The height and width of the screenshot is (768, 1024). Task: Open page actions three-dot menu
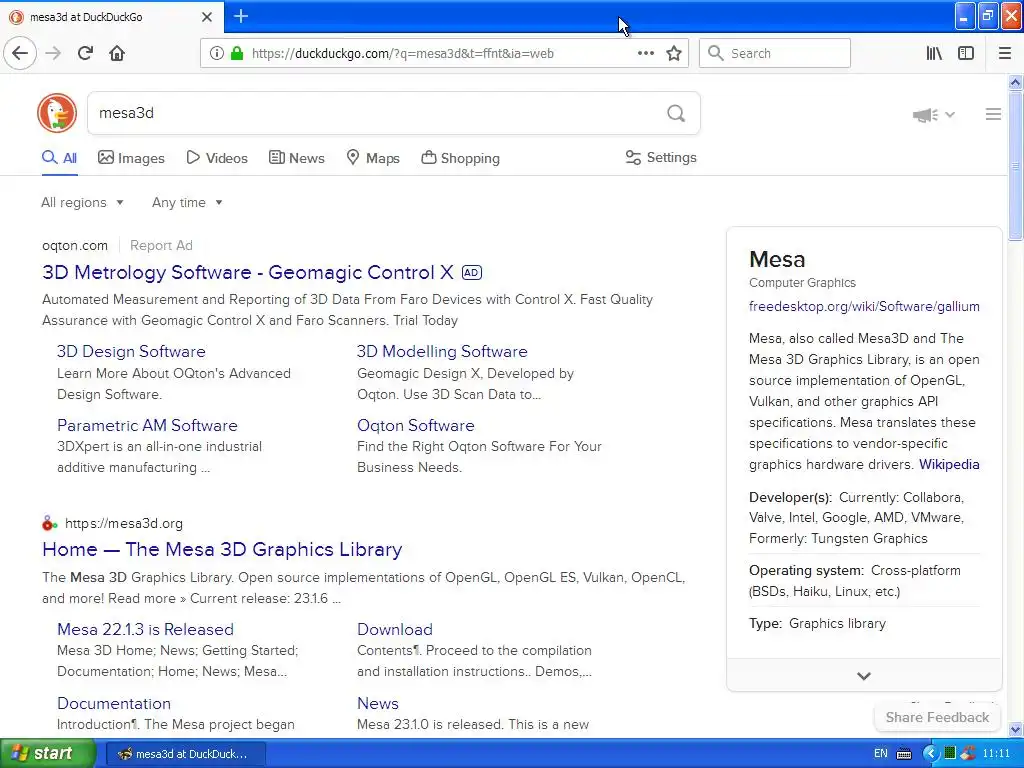pyautogui.click(x=645, y=54)
